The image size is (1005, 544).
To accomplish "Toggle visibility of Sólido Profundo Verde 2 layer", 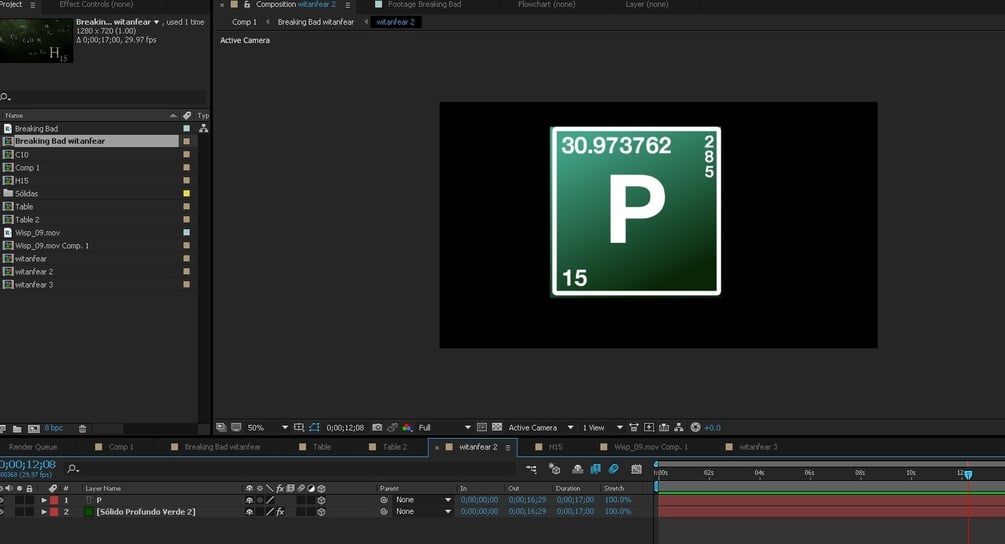I will (3, 512).
